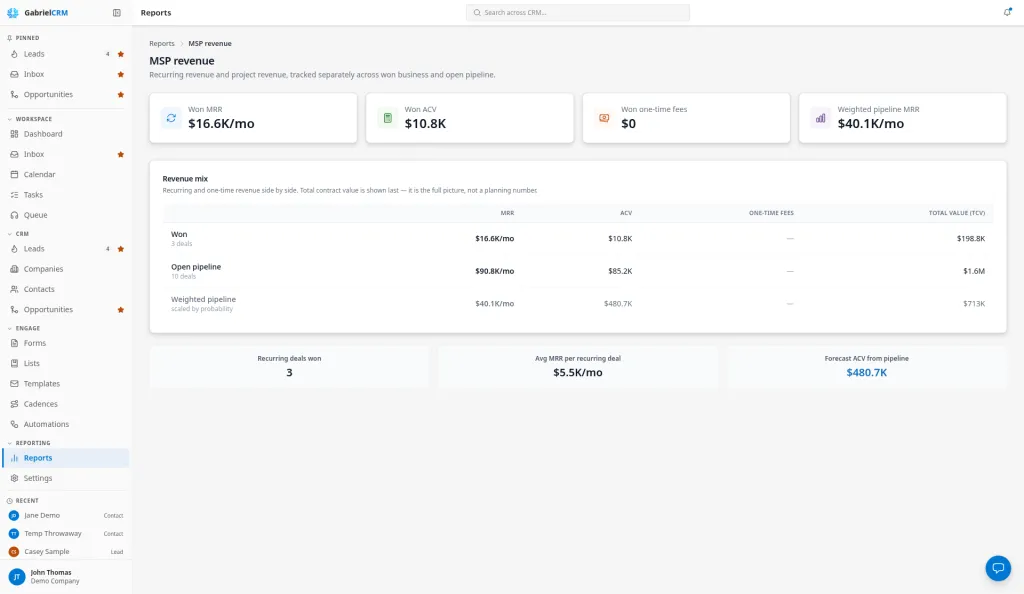Click the green Won ACV card icon

click(387, 118)
